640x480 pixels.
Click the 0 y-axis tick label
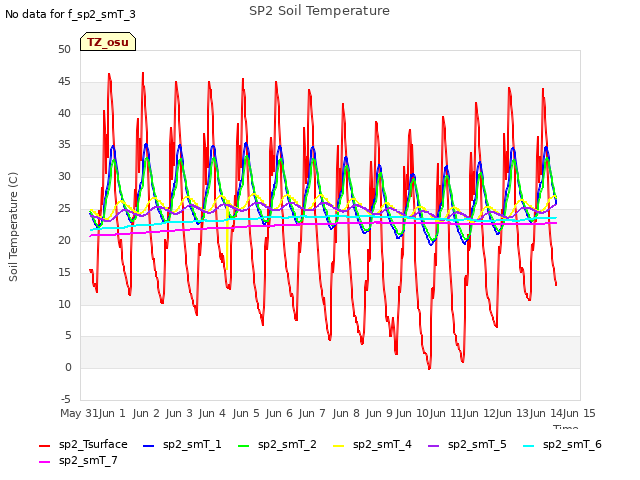tap(68, 367)
